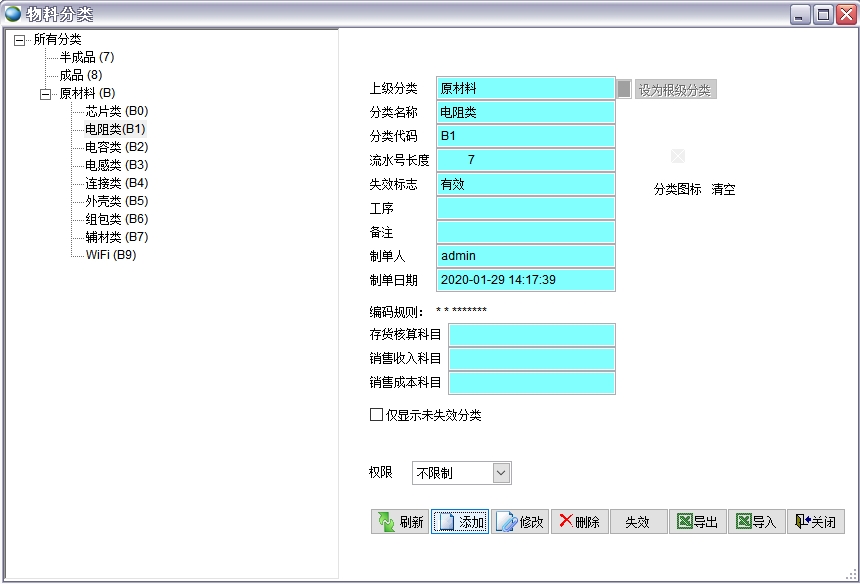Select 半成品 (7) category in tree
Screen dimensions: 860x584
click(87, 57)
